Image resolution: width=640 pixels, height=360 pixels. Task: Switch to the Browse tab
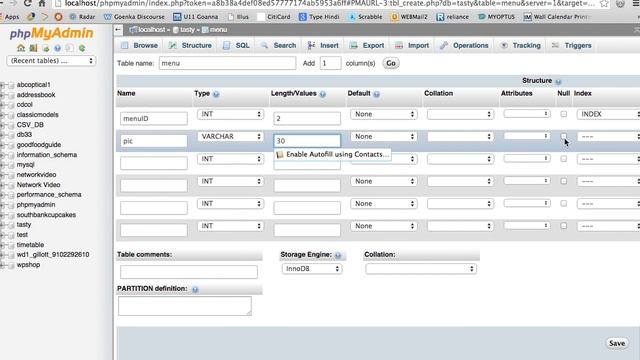(x=139, y=45)
